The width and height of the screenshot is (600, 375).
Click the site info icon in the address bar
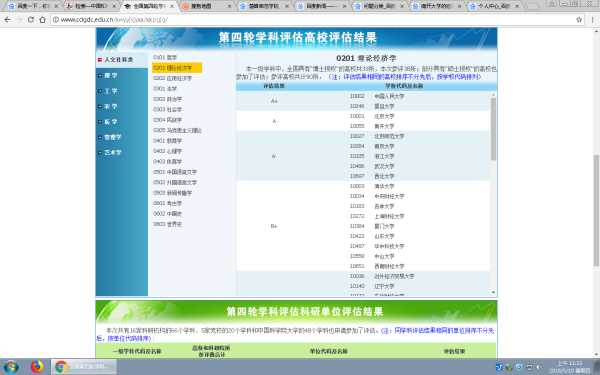pos(56,20)
